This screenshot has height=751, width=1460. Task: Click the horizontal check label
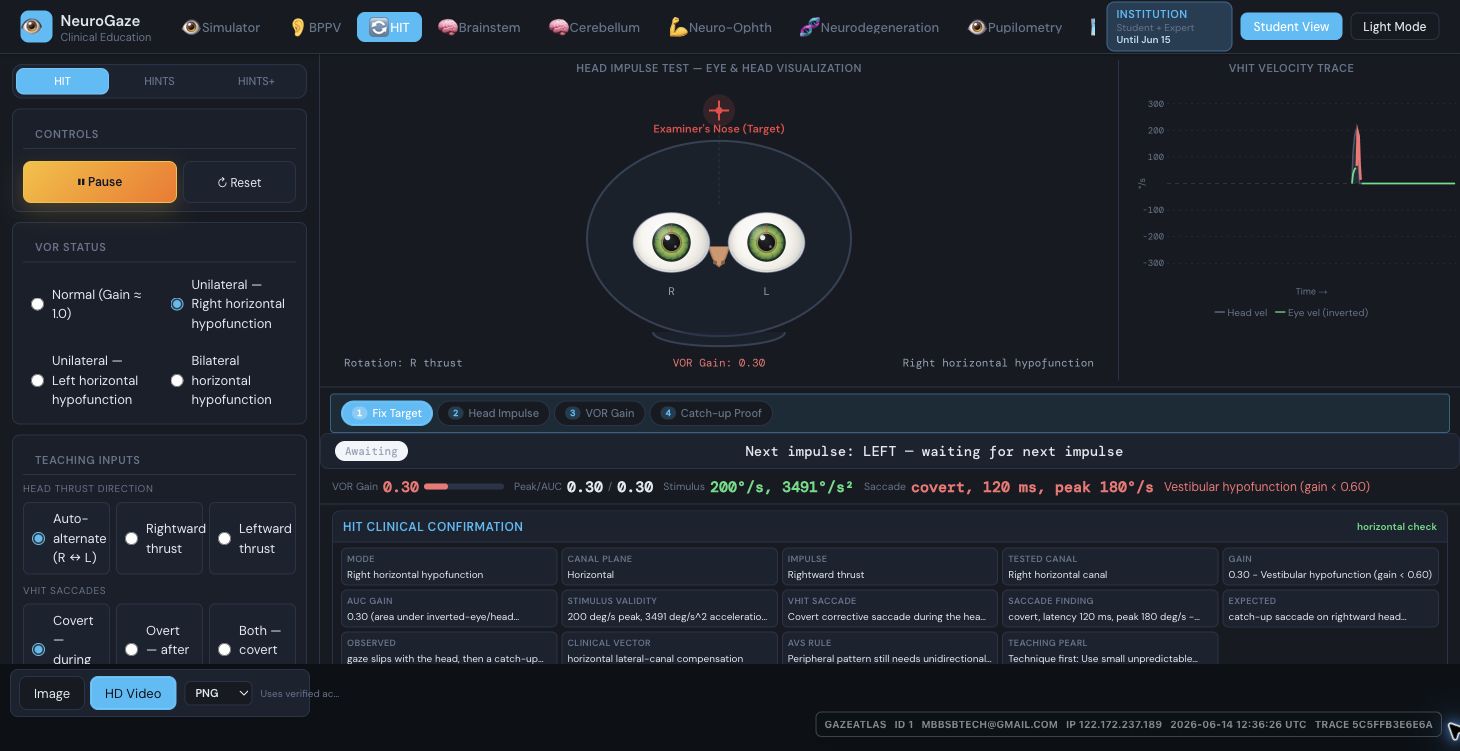(x=1396, y=527)
